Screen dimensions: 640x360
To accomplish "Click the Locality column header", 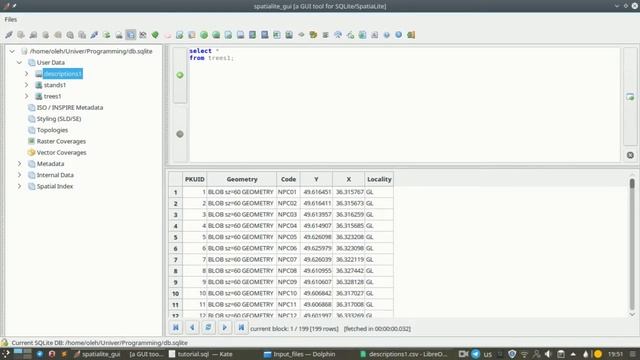I will pyautogui.click(x=379, y=179).
